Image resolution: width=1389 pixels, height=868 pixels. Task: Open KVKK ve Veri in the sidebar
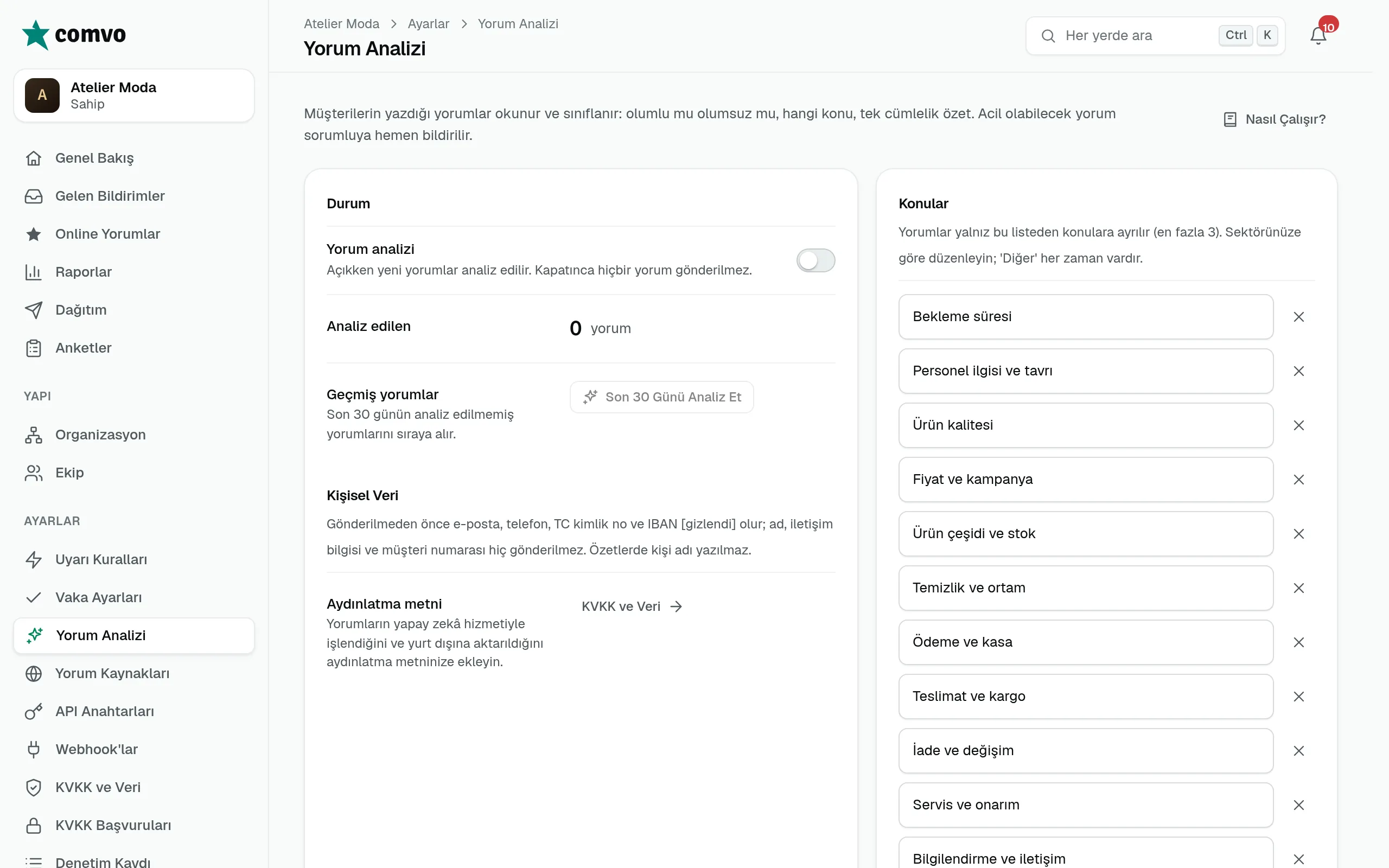coord(133,787)
